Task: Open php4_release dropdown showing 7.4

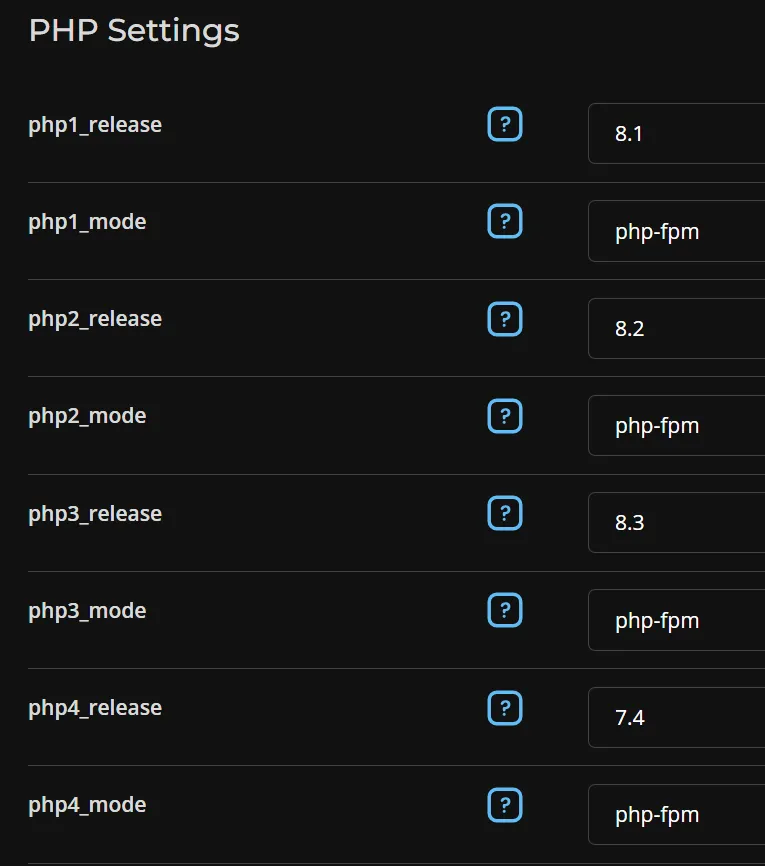Action: coord(676,717)
